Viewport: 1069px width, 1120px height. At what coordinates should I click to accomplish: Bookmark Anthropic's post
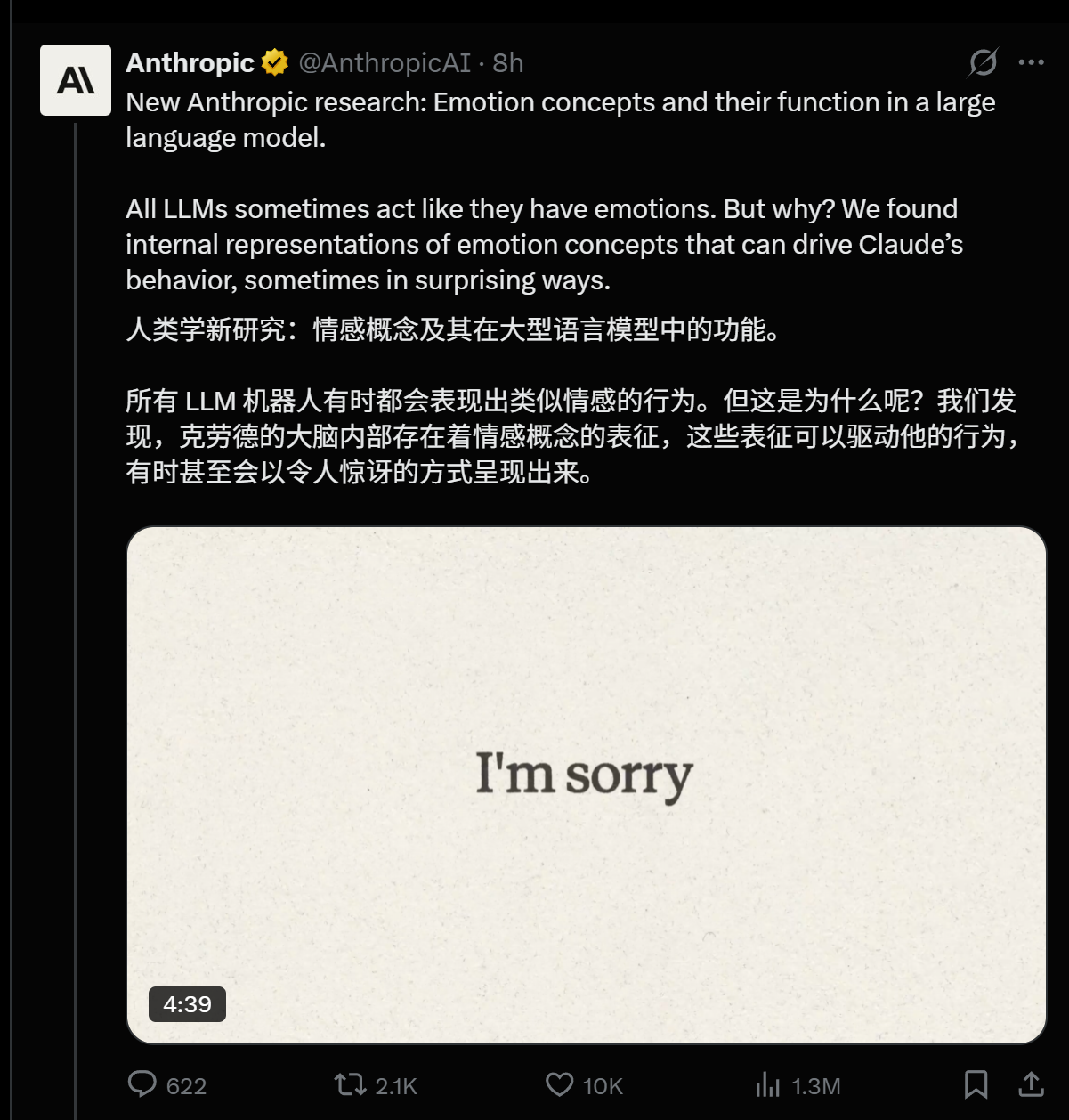(976, 1085)
